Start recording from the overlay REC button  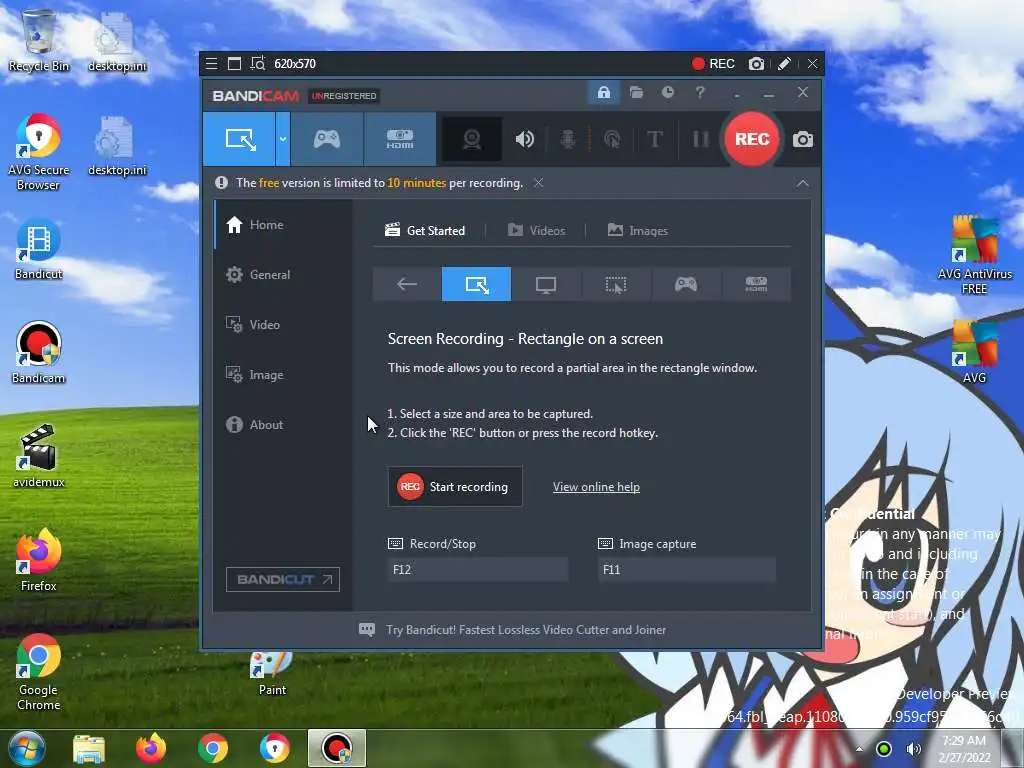(713, 63)
